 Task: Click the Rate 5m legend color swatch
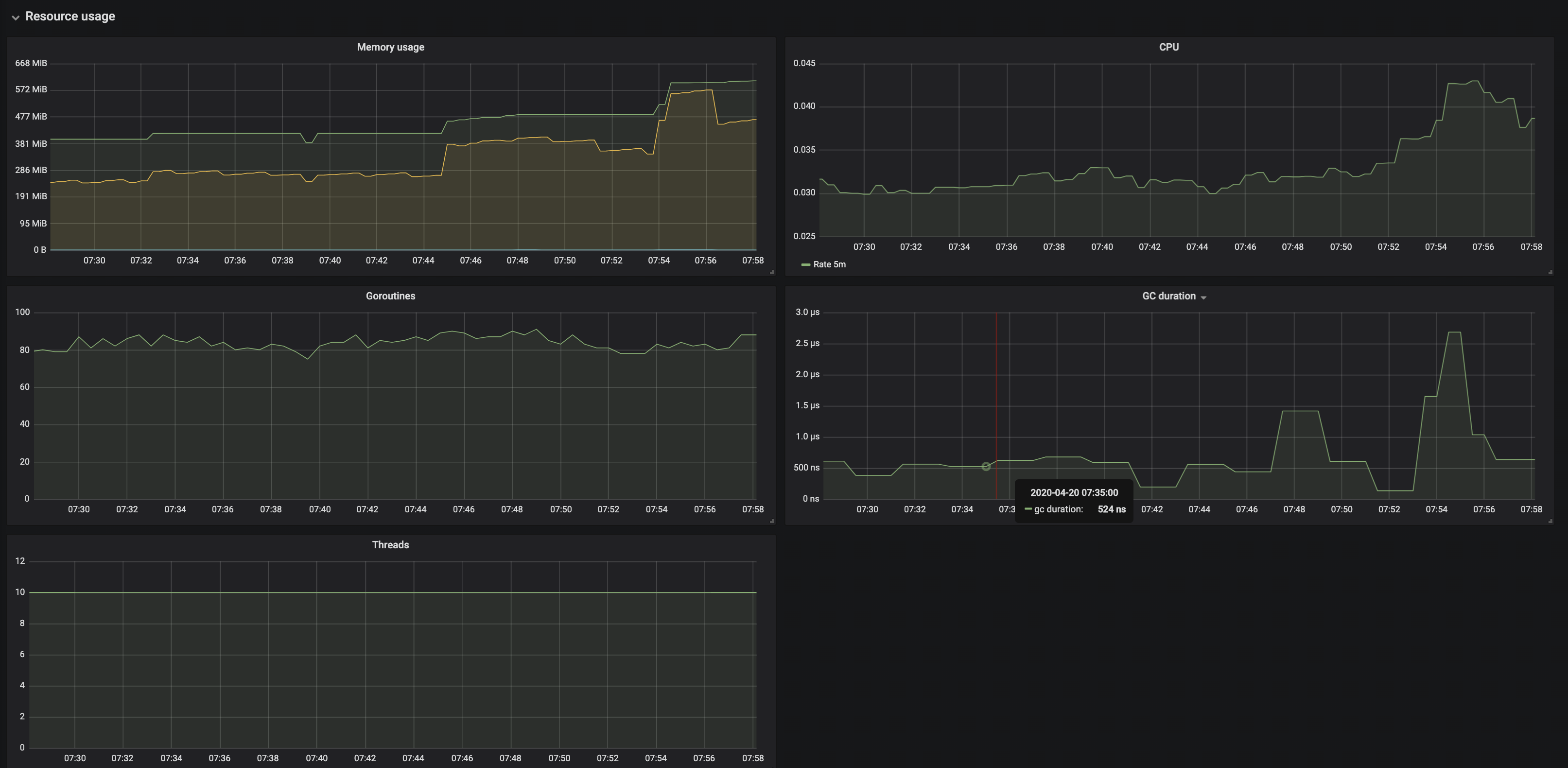click(x=805, y=265)
